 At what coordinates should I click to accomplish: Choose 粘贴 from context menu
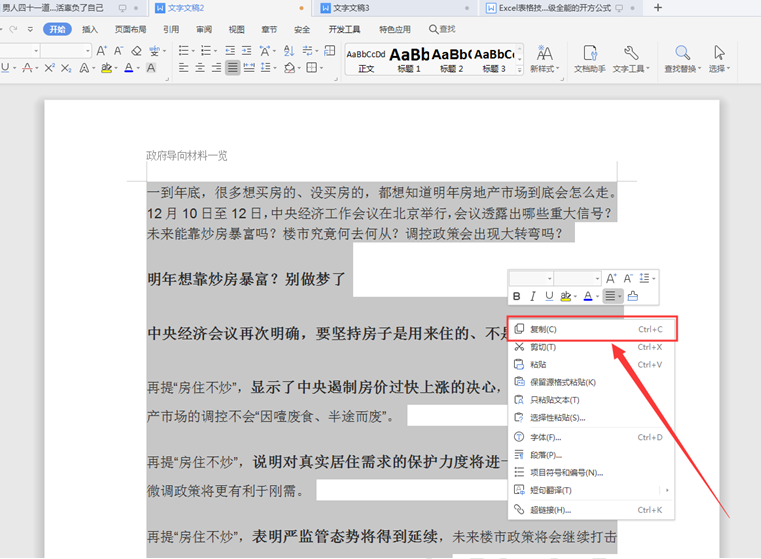pyautogui.click(x=591, y=364)
